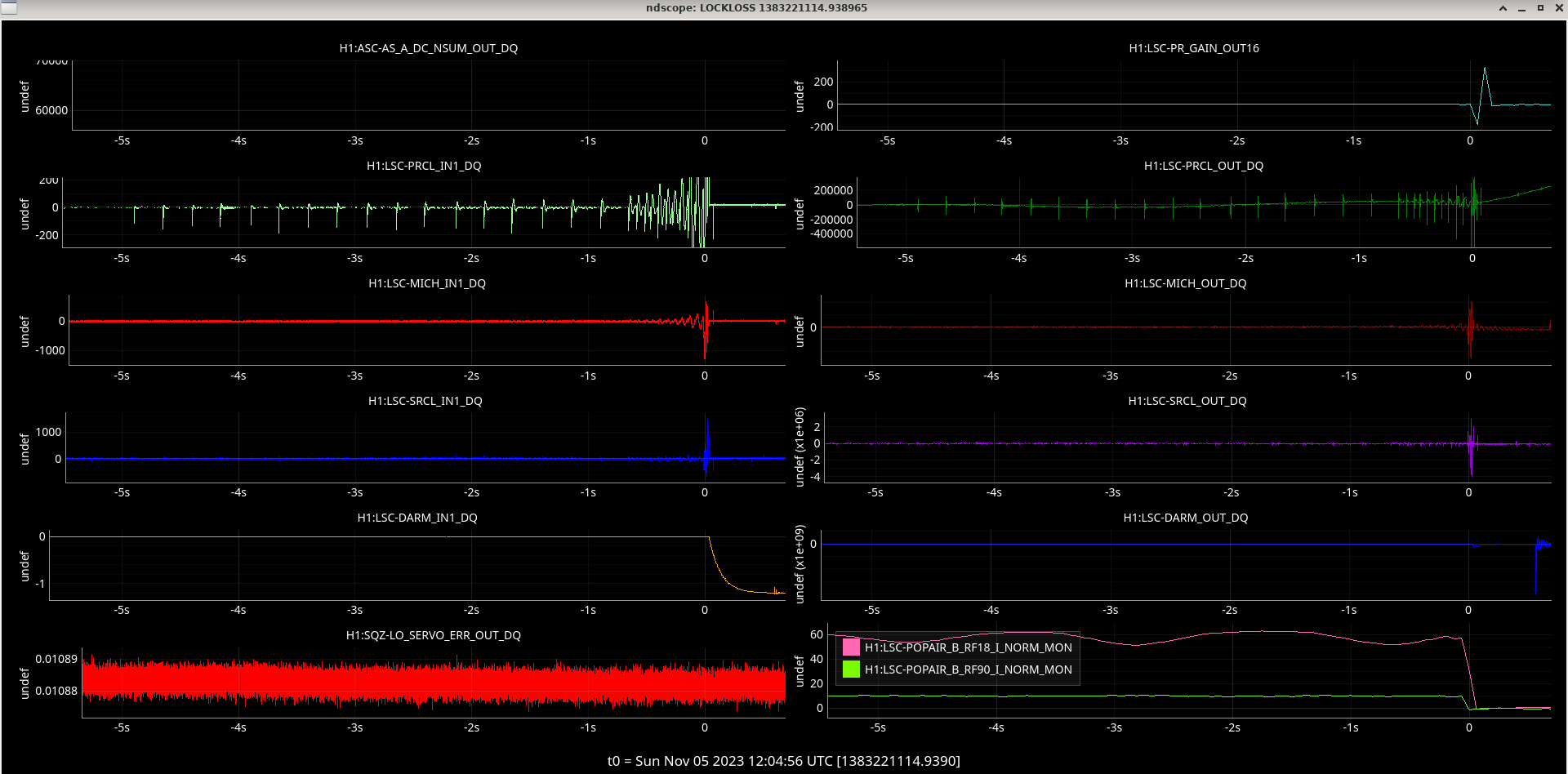Click the -1000 y-axis tick on MICH_IN1 plot

tap(49, 350)
